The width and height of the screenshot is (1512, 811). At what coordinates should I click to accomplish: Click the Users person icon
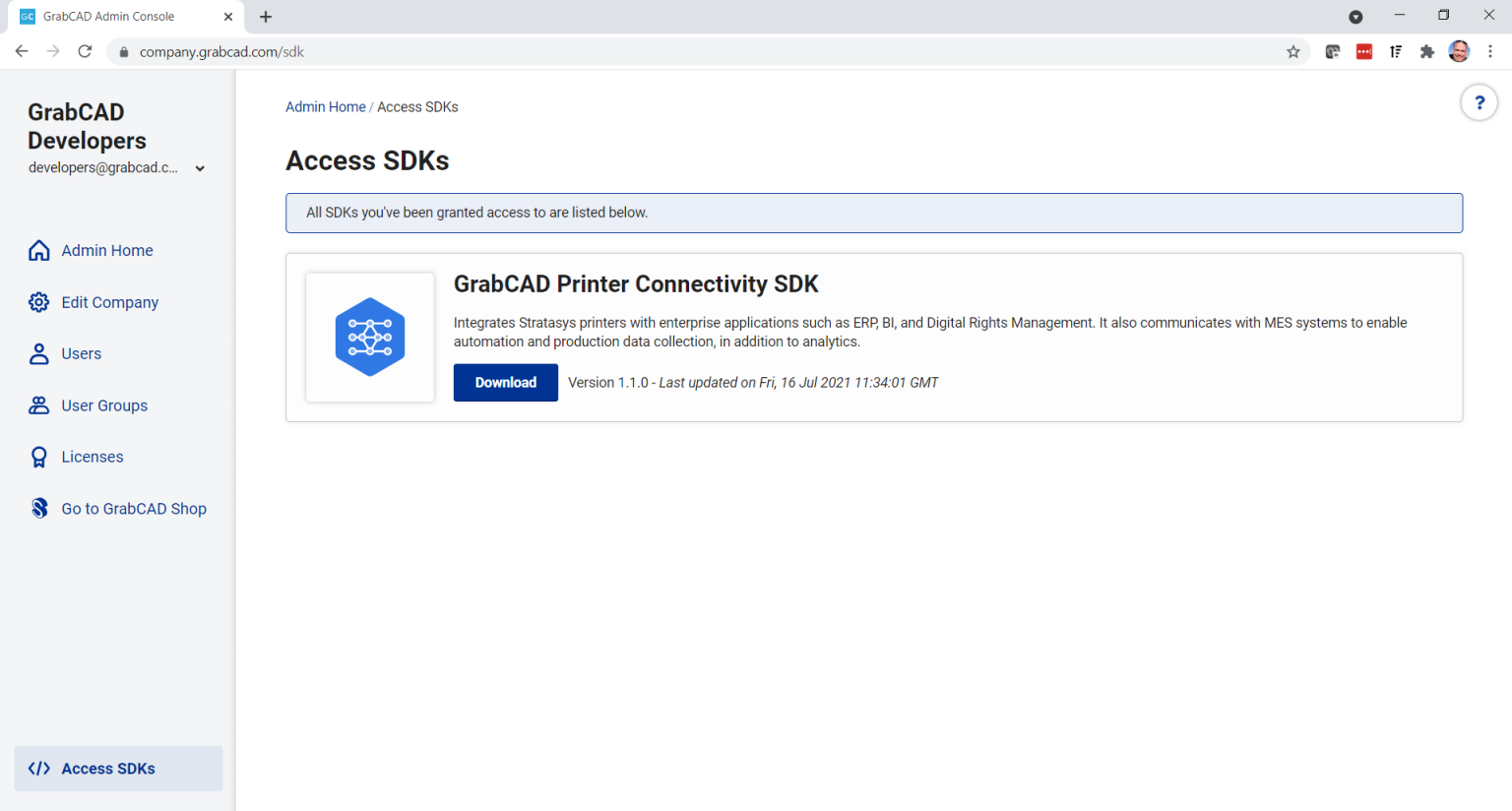tap(38, 353)
